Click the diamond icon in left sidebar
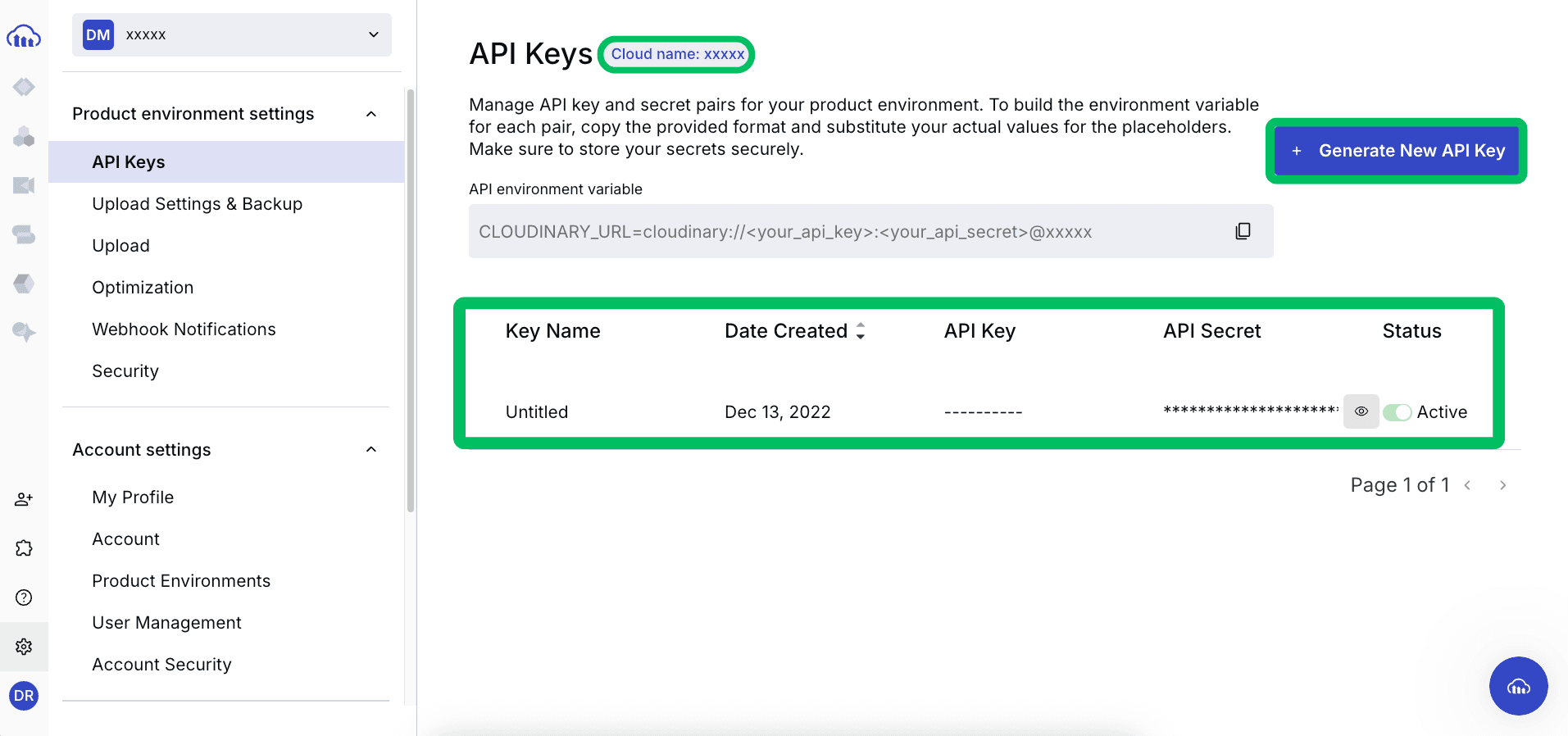Viewport: 1568px width, 736px height. (24, 87)
